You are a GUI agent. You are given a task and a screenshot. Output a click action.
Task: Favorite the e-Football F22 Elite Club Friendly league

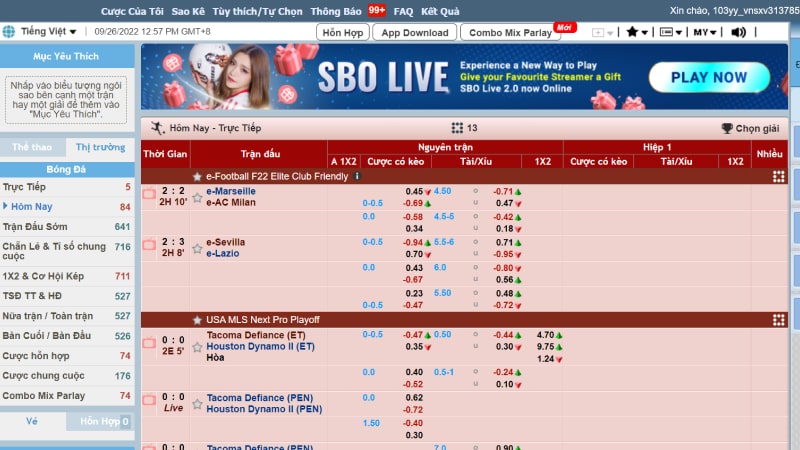pos(197,177)
